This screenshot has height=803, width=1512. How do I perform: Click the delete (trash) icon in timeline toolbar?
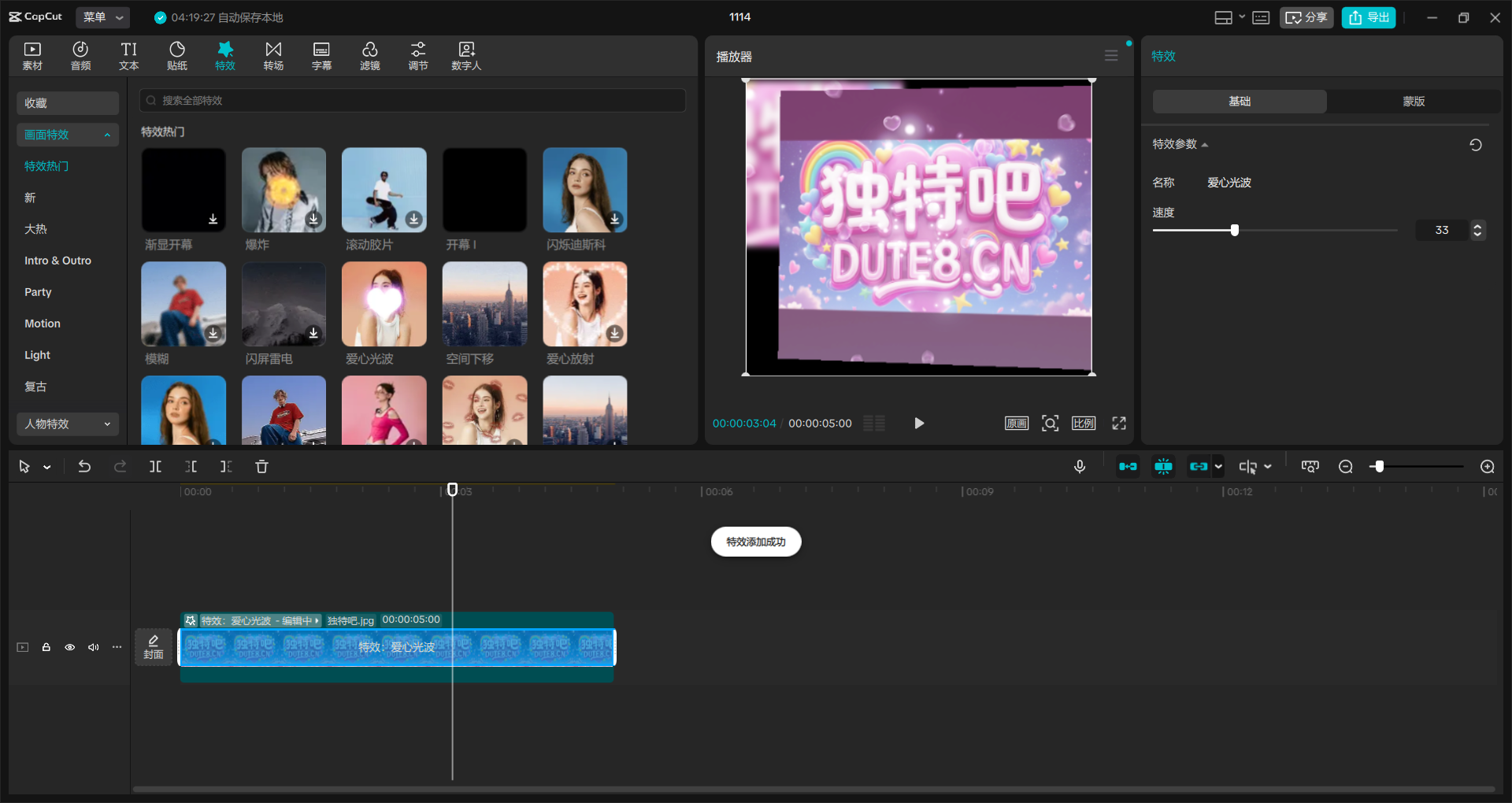coord(261,466)
